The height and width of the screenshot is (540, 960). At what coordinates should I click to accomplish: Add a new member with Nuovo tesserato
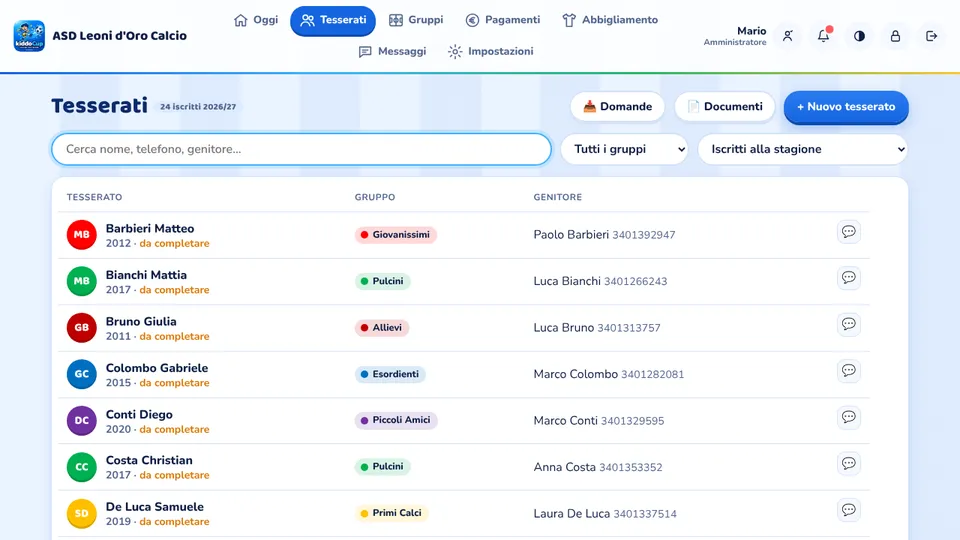(846, 107)
